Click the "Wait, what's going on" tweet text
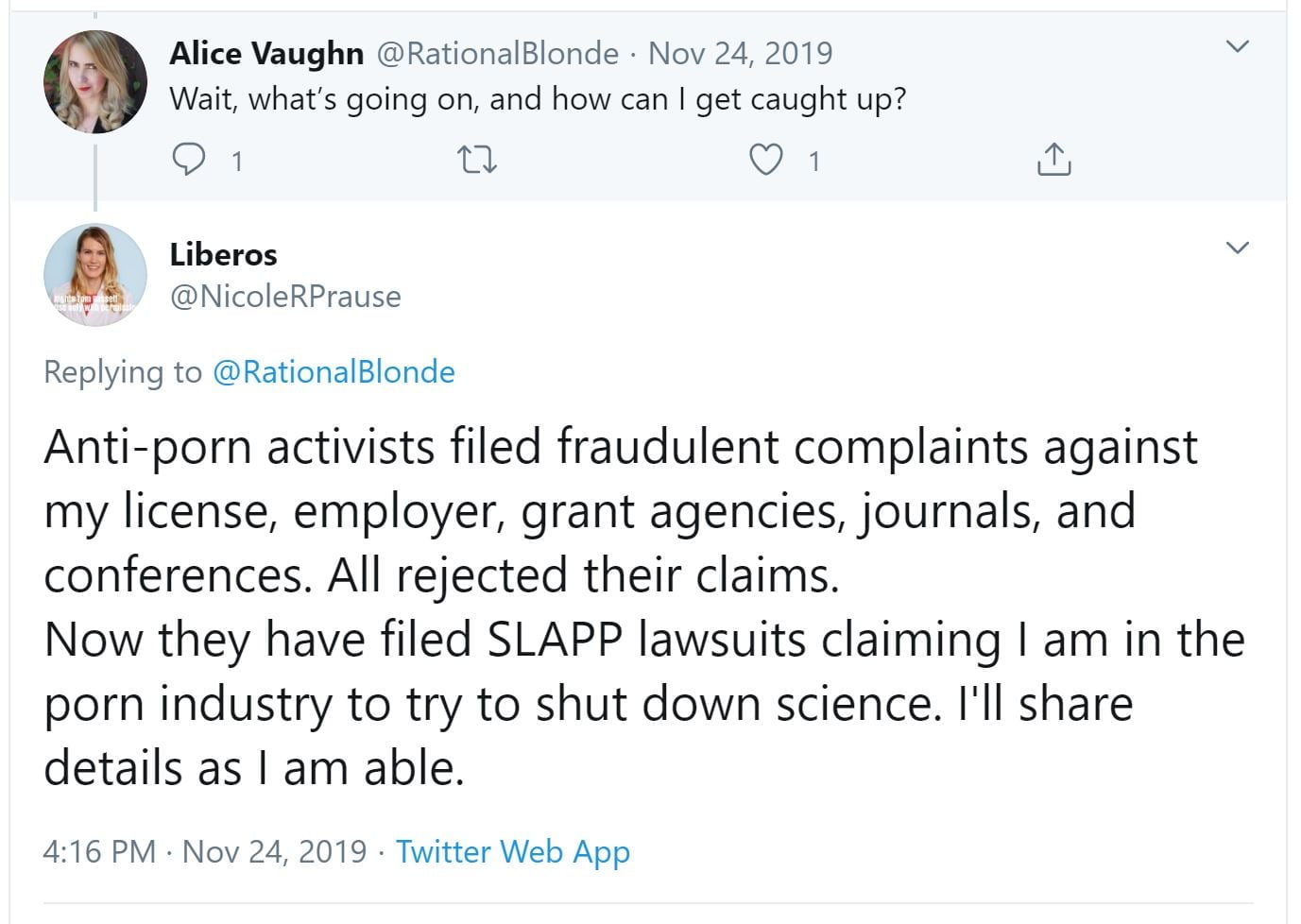1301x924 pixels. click(538, 99)
